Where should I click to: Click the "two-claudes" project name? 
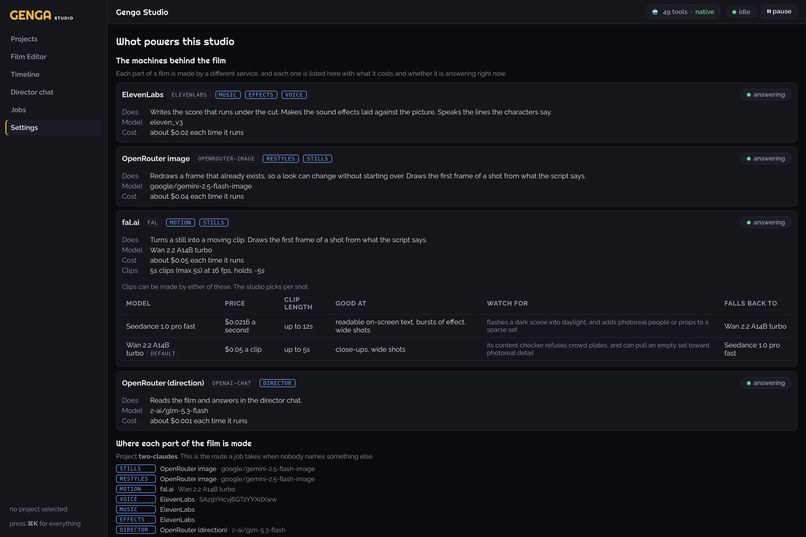pyautogui.click(x=158, y=456)
